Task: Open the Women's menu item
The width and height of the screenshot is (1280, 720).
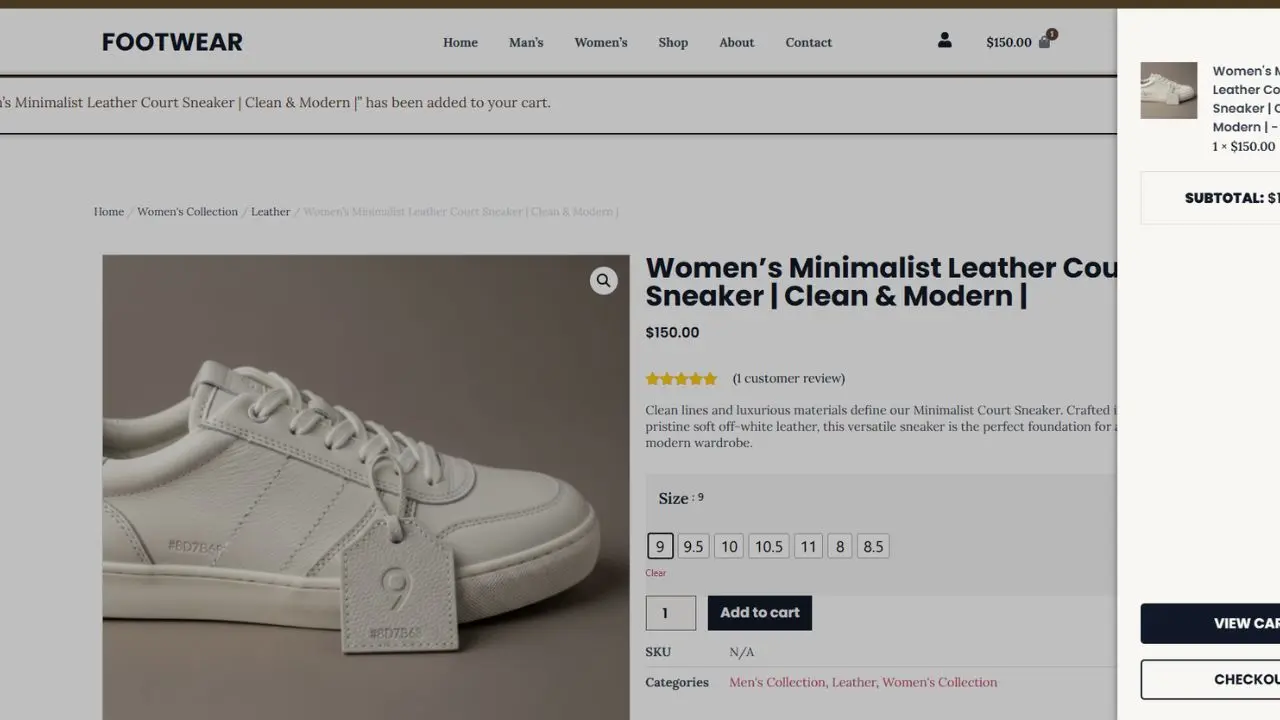Action: click(600, 42)
